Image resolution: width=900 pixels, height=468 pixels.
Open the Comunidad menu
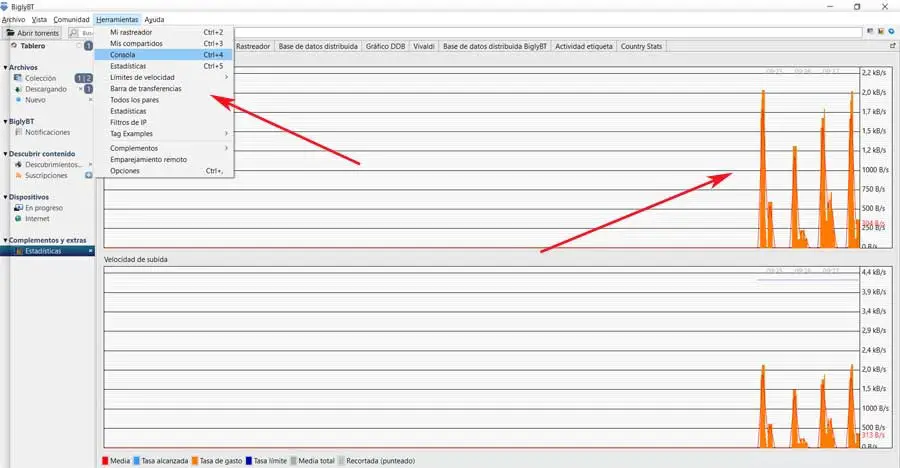(x=71, y=20)
